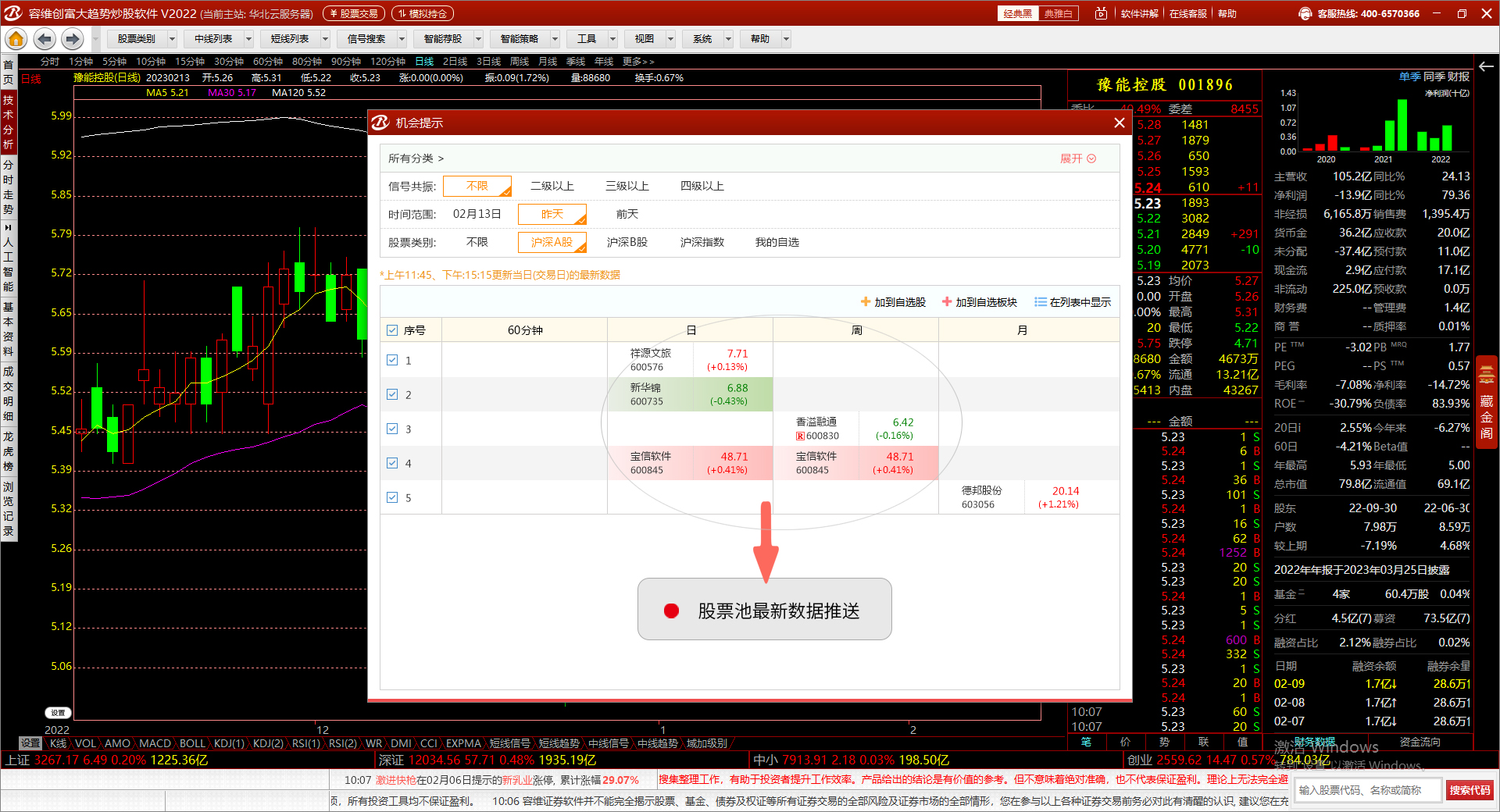Screen dimensions: 1500x812
Task: Click the forward arrow navigation icon
Action: 73,39
